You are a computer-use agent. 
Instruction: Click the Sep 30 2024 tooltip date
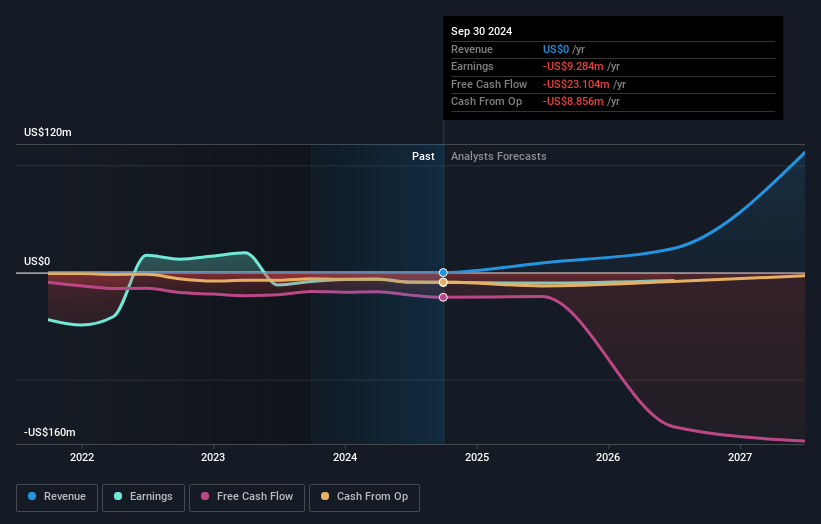coord(482,31)
